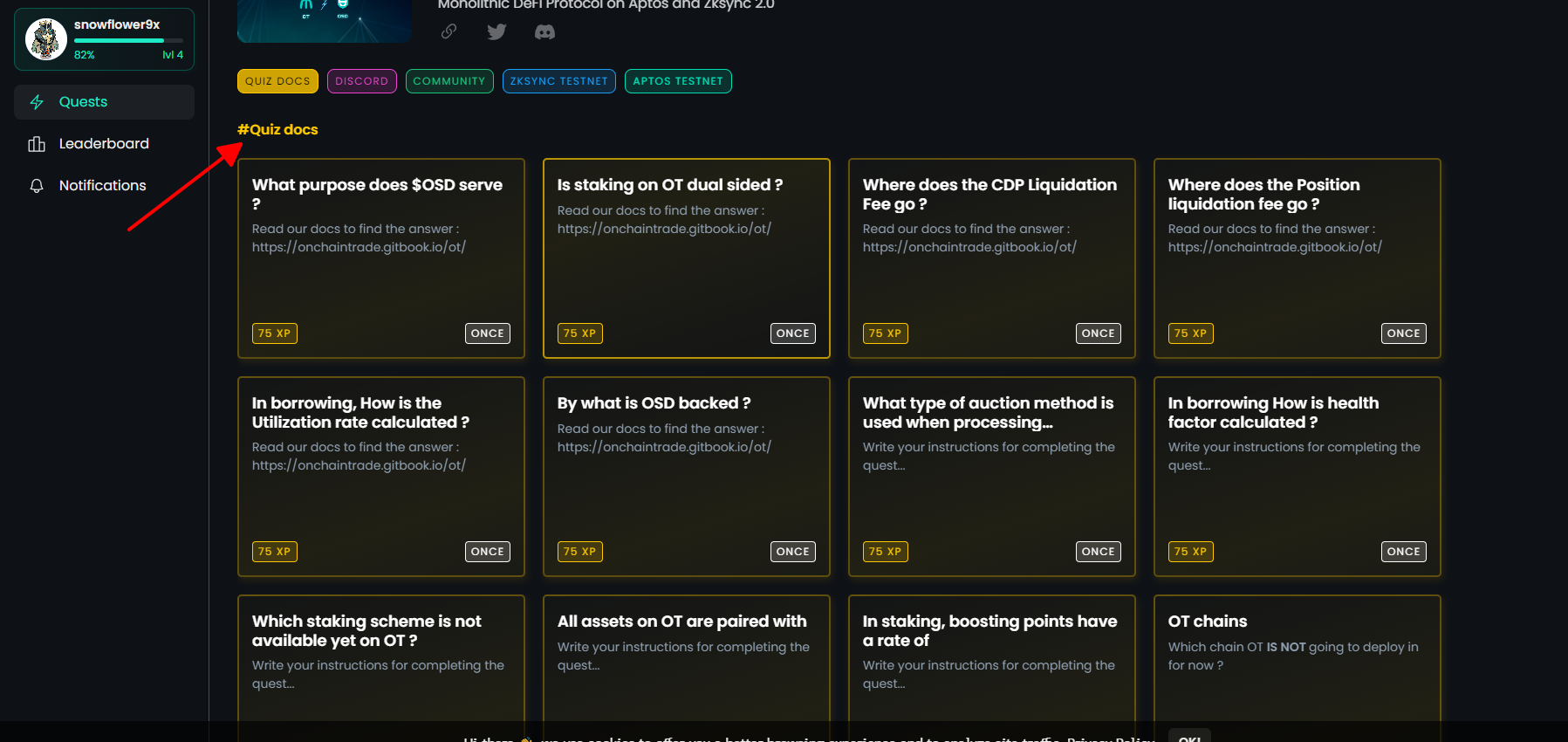This screenshot has height=742, width=1568.
Task: Open 'How is health factor calculated' quest
Action: point(1298,477)
